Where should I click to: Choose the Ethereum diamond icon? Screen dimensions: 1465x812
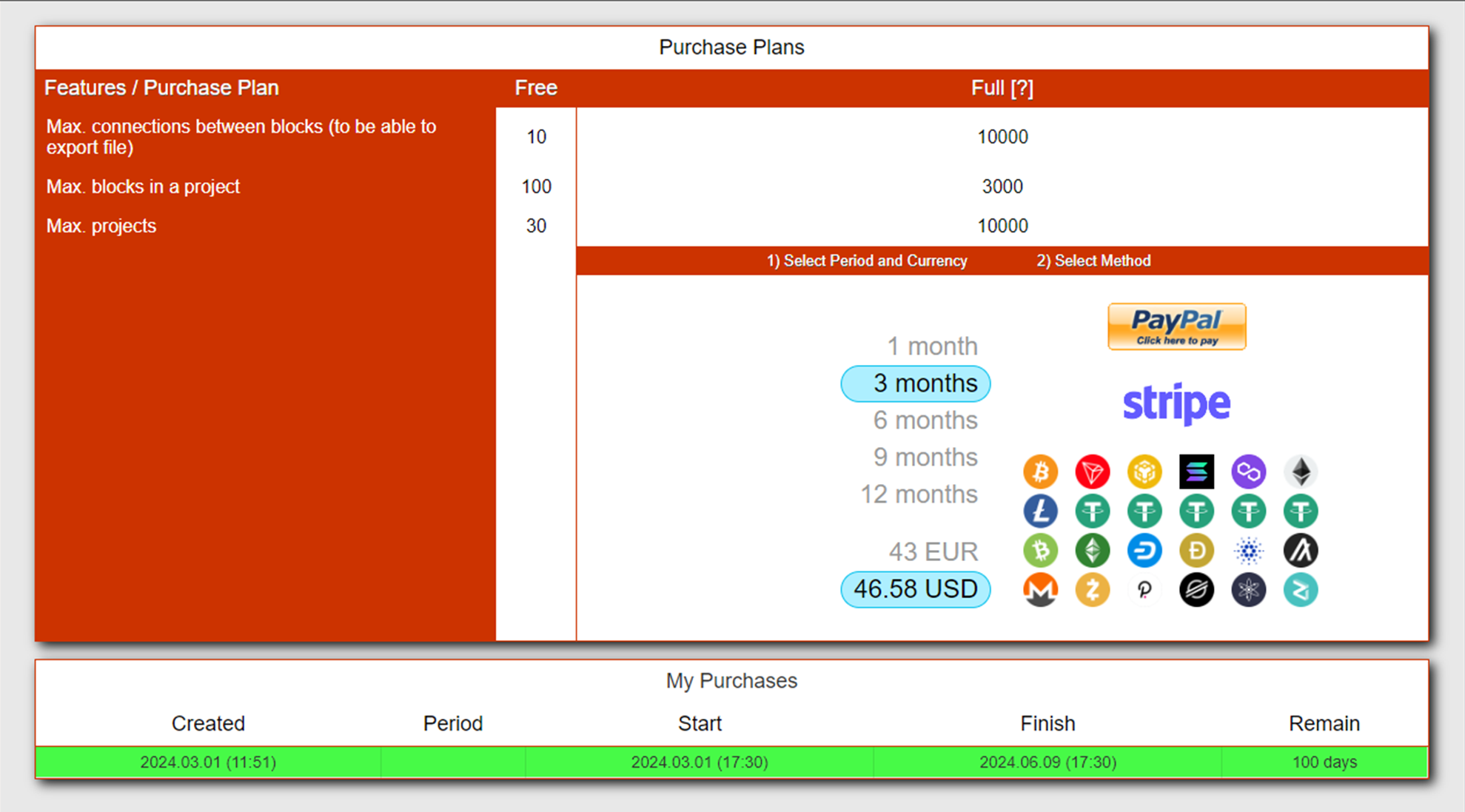(x=1301, y=472)
